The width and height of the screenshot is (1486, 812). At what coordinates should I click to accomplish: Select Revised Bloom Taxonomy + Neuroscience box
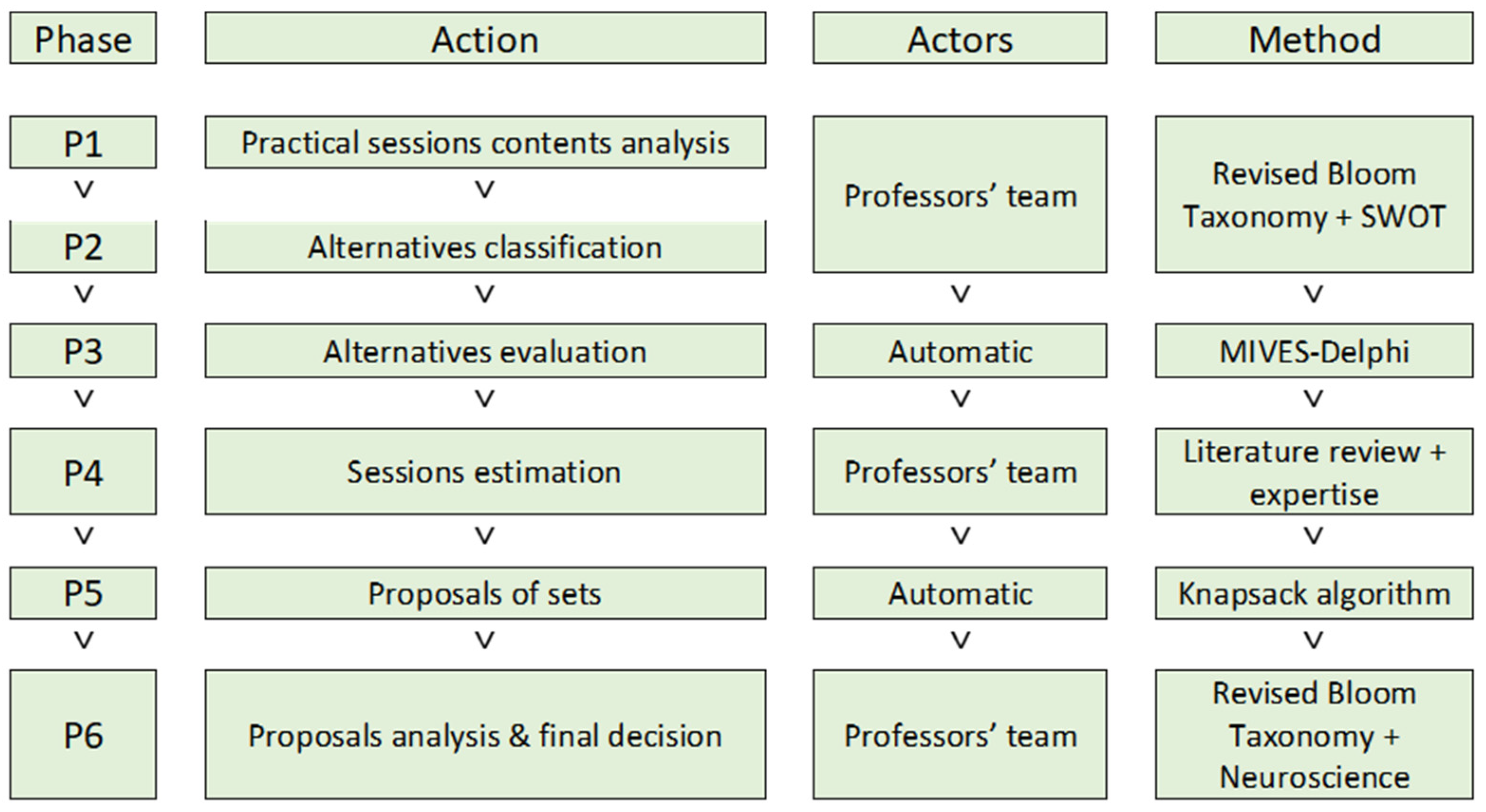coord(1313,734)
